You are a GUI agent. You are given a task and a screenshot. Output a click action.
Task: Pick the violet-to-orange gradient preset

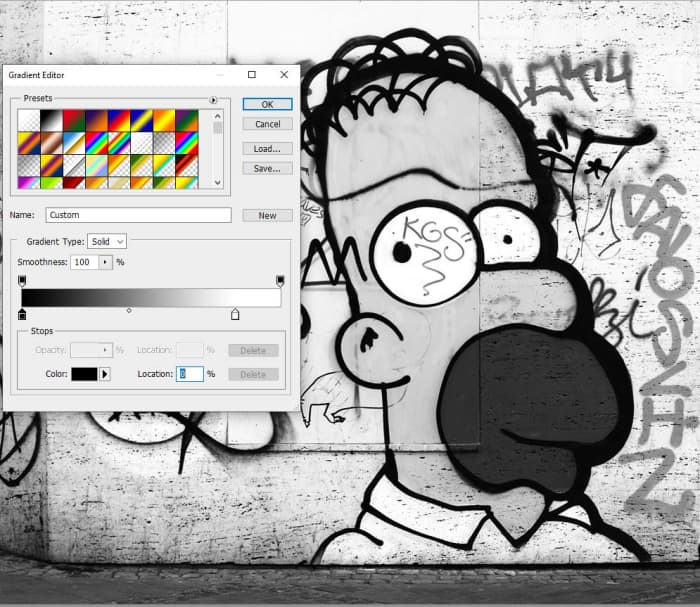[96, 121]
